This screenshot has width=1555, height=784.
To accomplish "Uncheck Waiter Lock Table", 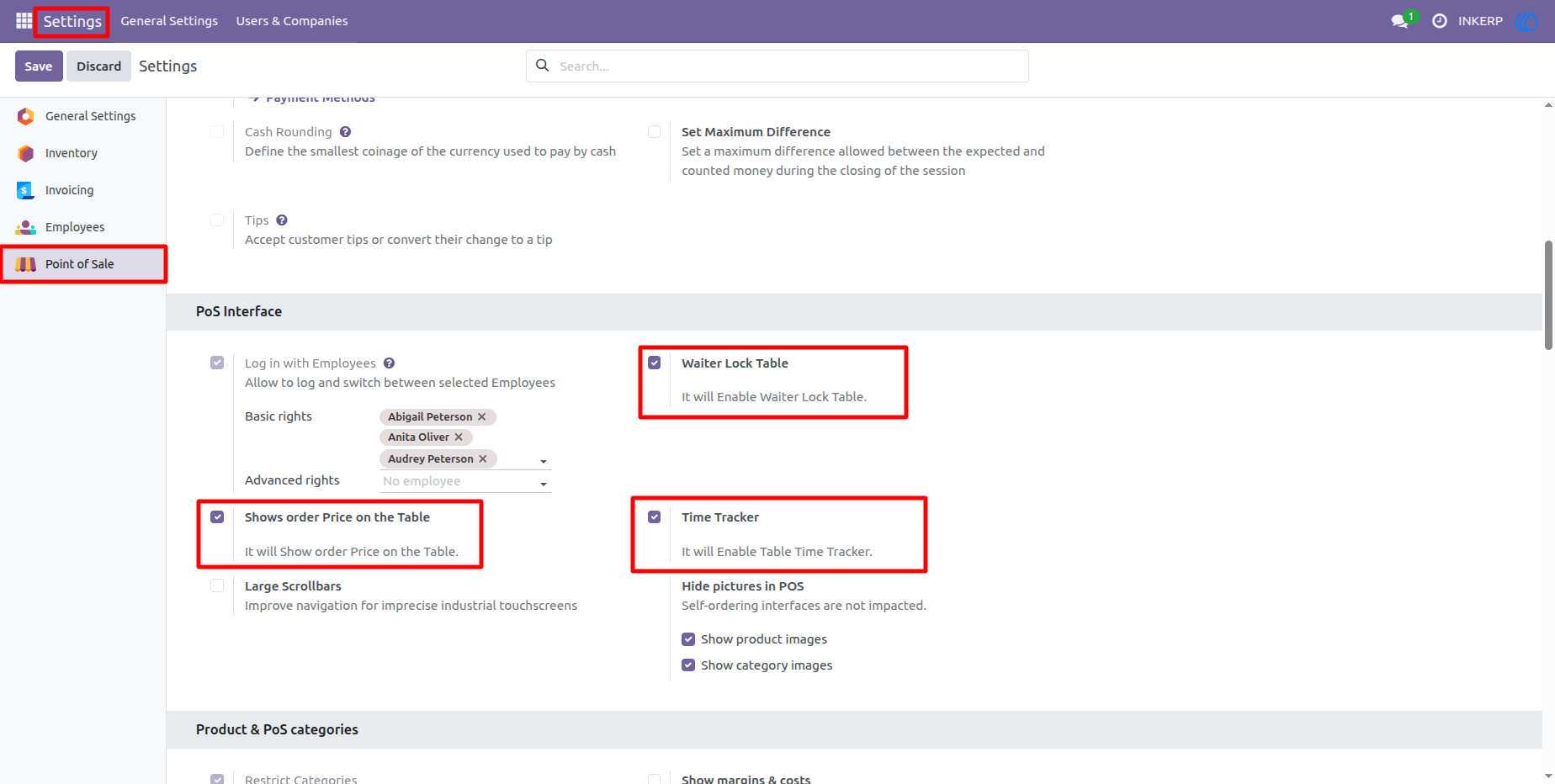I will coord(654,363).
